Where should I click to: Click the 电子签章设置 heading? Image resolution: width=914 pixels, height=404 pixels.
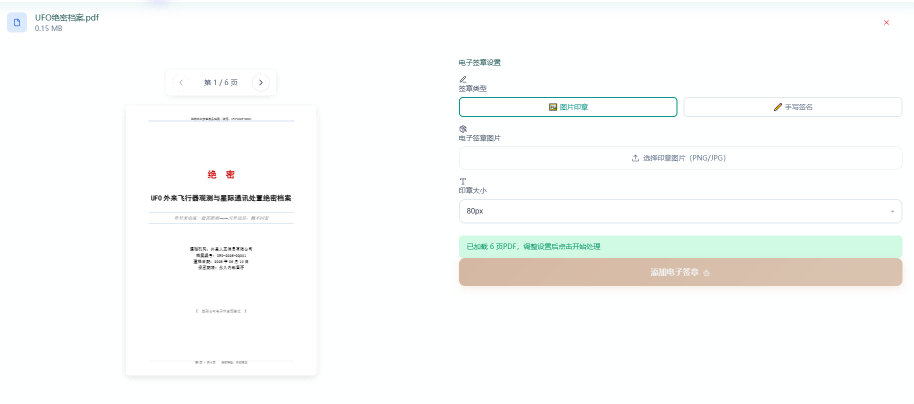(x=480, y=63)
